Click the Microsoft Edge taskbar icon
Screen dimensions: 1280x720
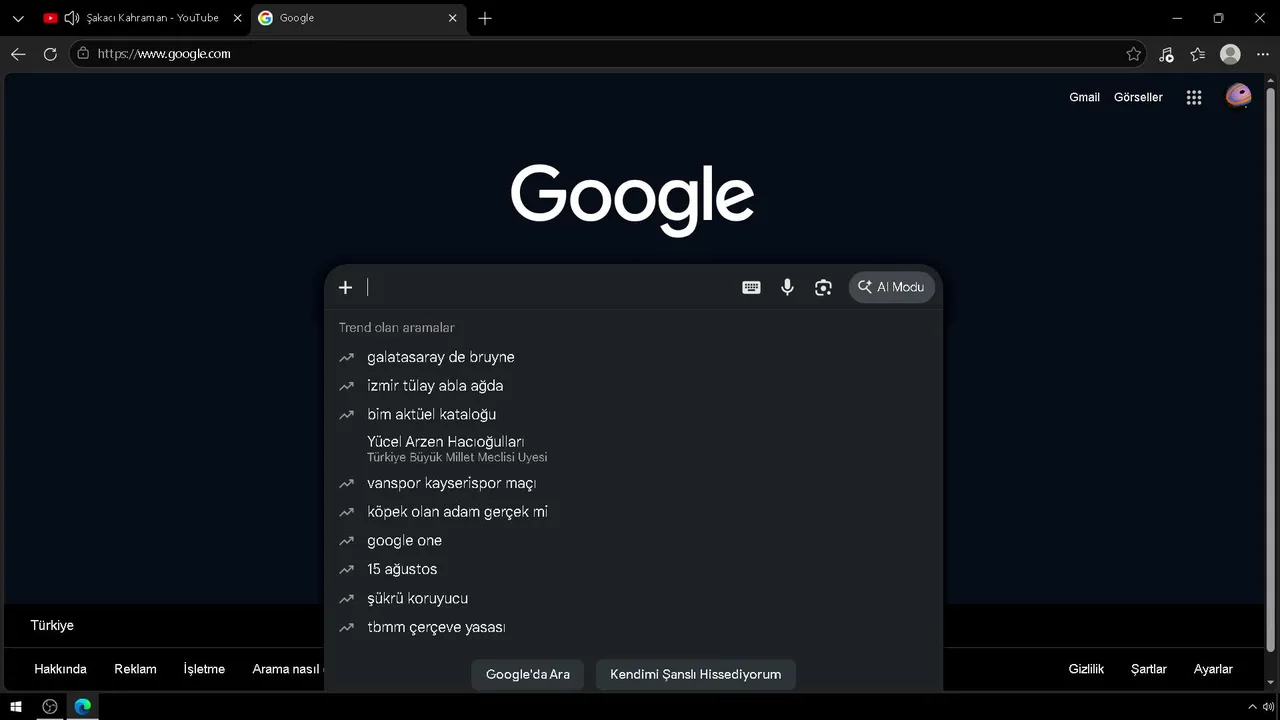(x=83, y=707)
